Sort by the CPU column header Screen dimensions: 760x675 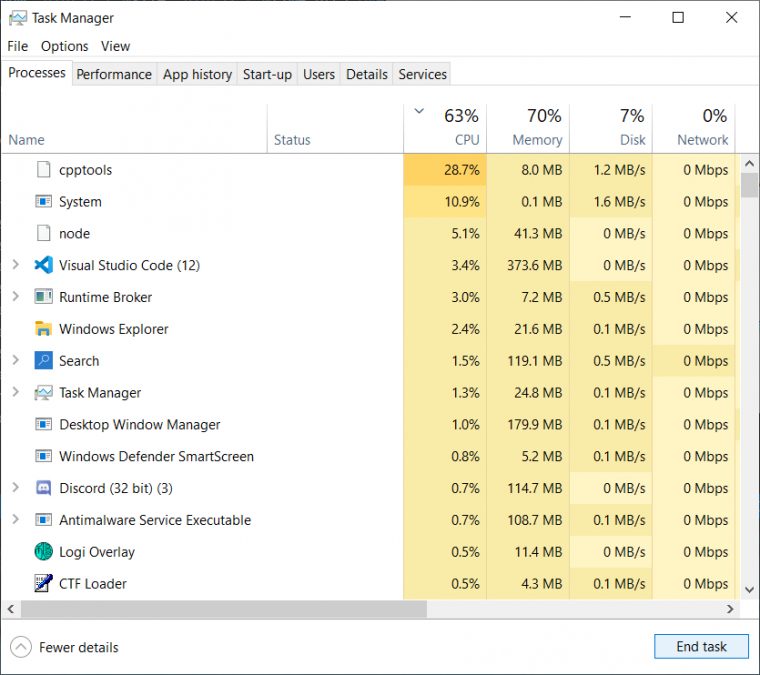click(x=445, y=129)
